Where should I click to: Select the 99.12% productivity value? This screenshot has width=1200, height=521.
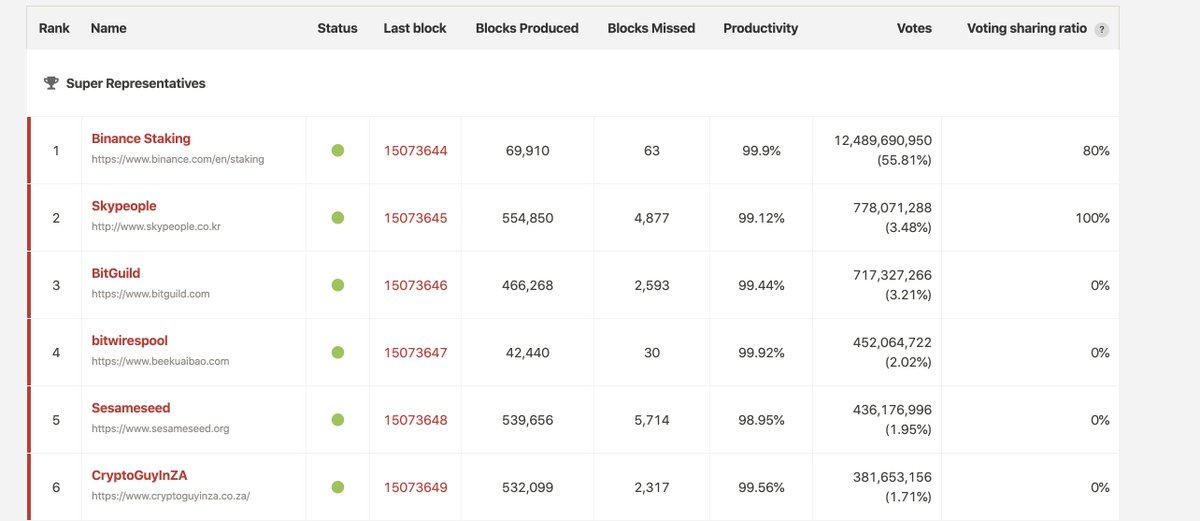click(x=761, y=218)
